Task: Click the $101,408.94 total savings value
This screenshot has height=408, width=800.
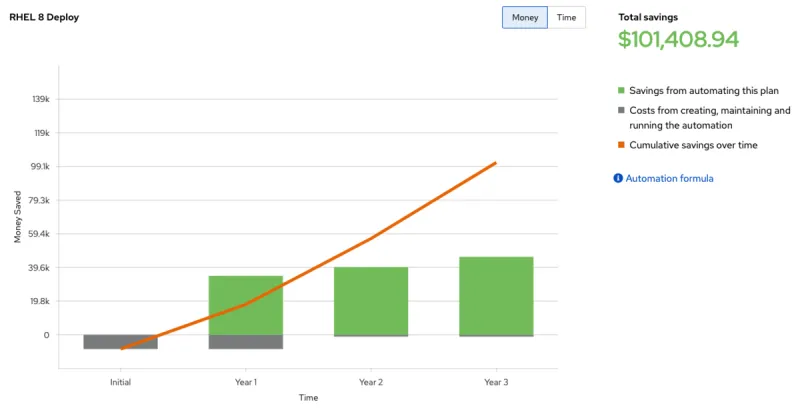Action: (x=678, y=39)
